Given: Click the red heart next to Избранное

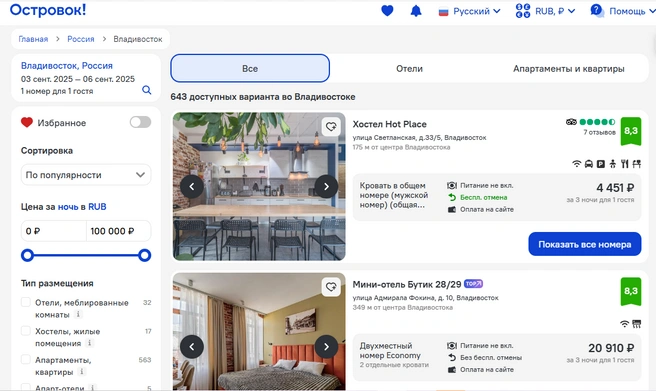Looking at the screenshot, I should click(27, 123).
